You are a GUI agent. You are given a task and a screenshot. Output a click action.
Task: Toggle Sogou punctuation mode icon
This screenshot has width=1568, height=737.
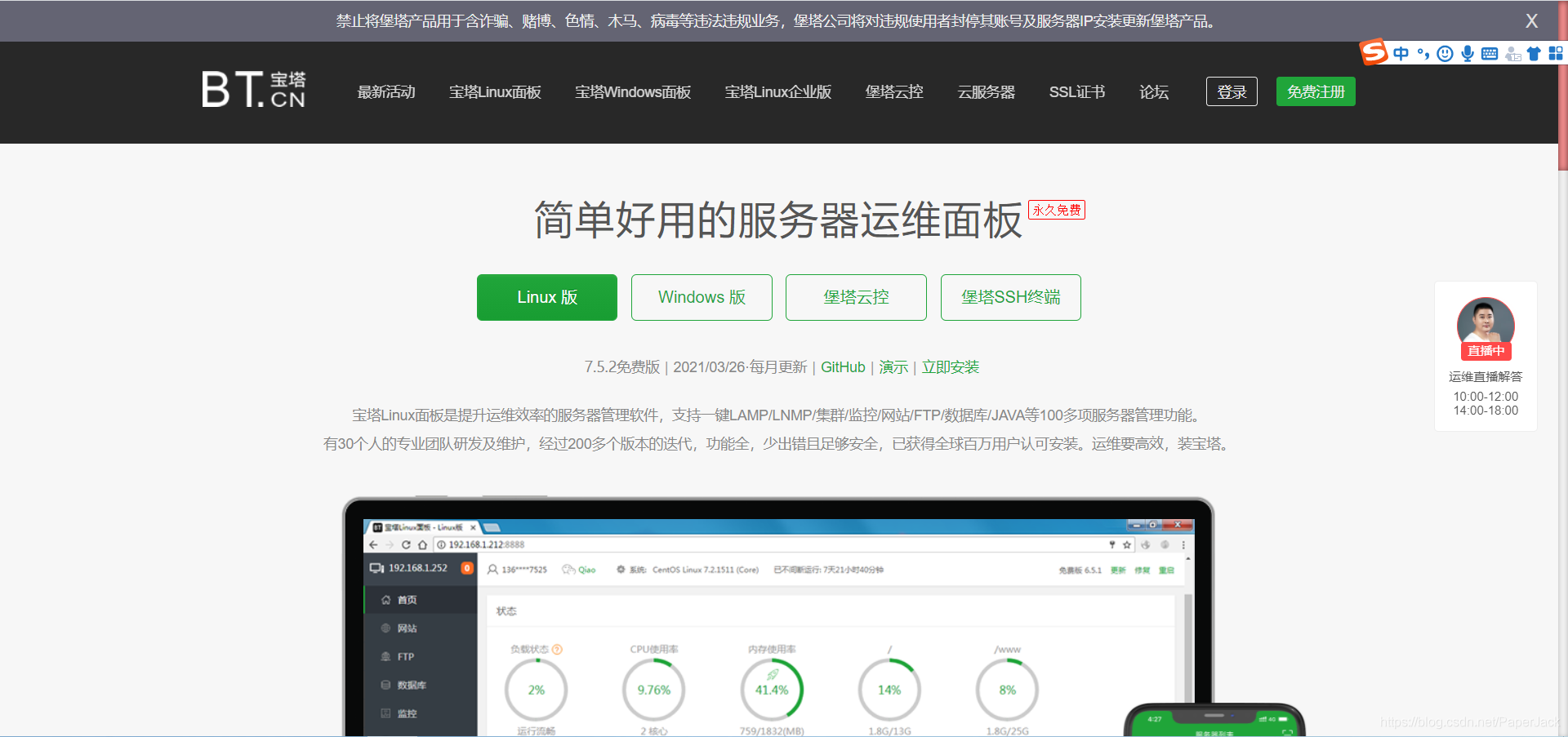tap(1423, 54)
